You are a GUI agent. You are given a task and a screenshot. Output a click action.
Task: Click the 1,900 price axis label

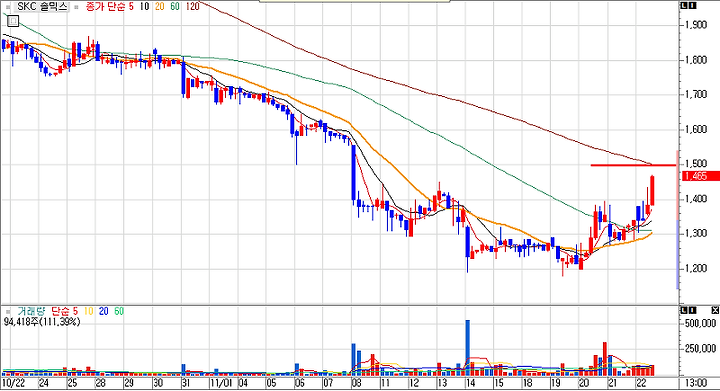pyautogui.click(x=696, y=25)
